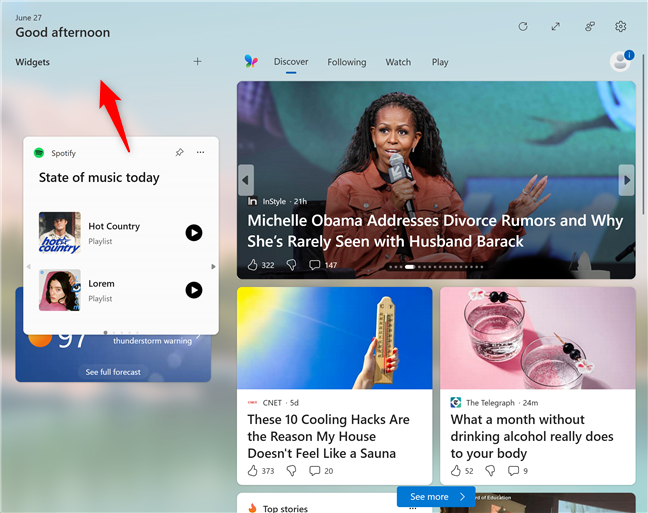
Task: Select the active carousel page indicator
Action: [x=410, y=267]
